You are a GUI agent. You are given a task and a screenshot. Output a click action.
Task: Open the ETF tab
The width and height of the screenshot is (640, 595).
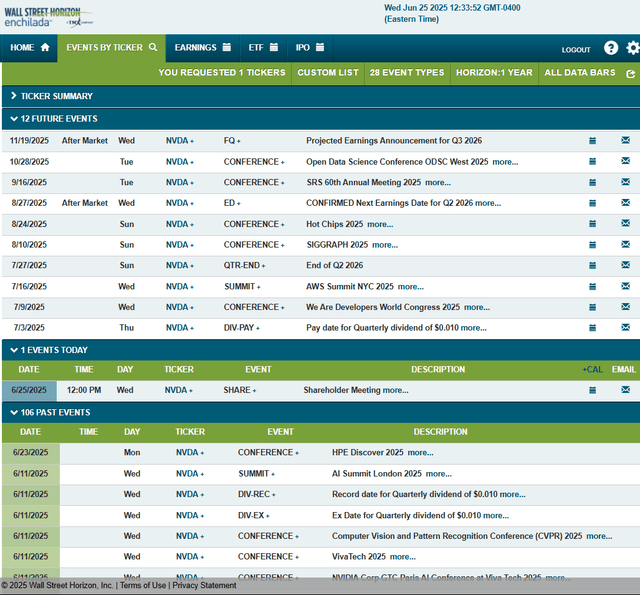point(264,47)
